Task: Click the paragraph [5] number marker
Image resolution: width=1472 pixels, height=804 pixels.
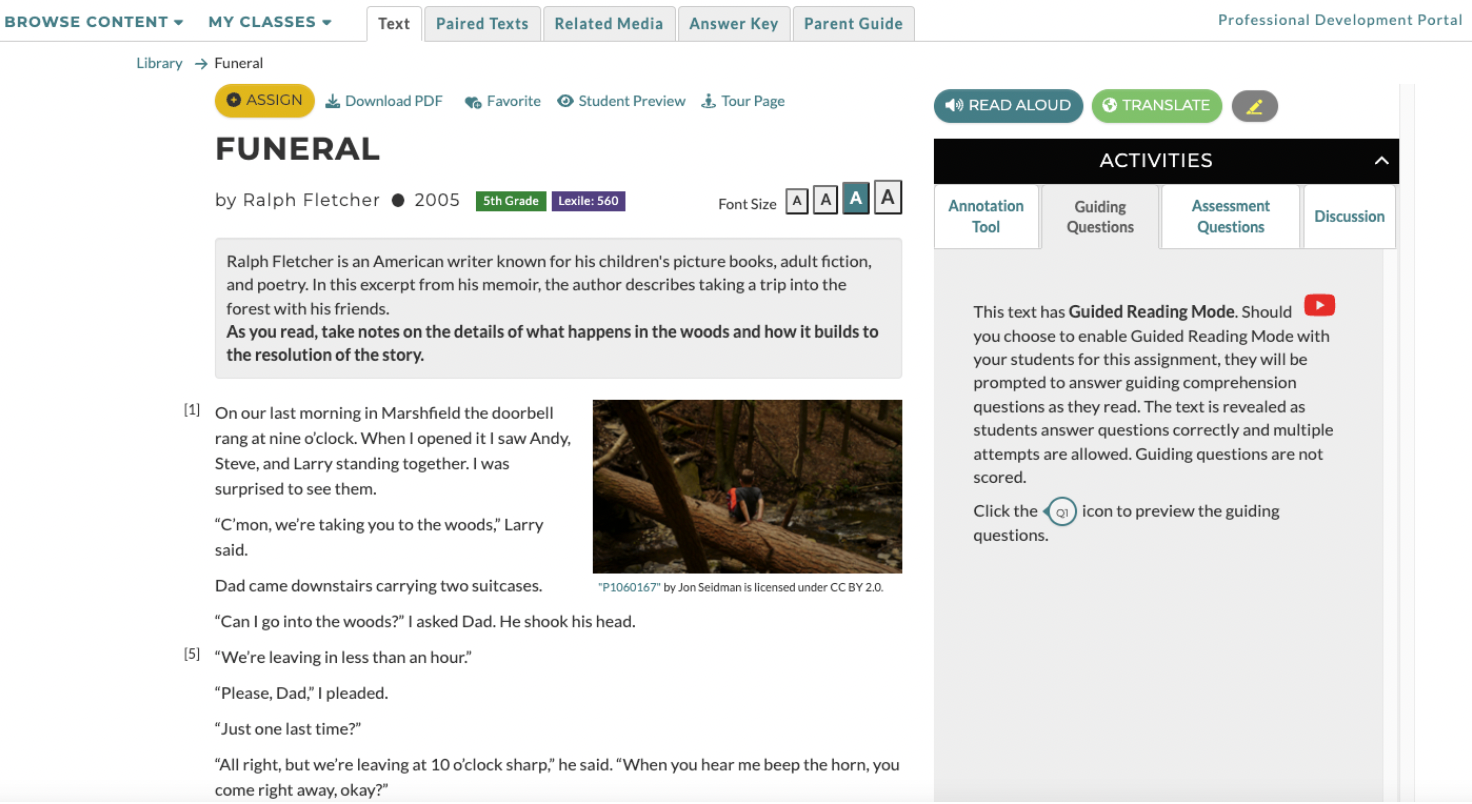Action: (192, 654)
